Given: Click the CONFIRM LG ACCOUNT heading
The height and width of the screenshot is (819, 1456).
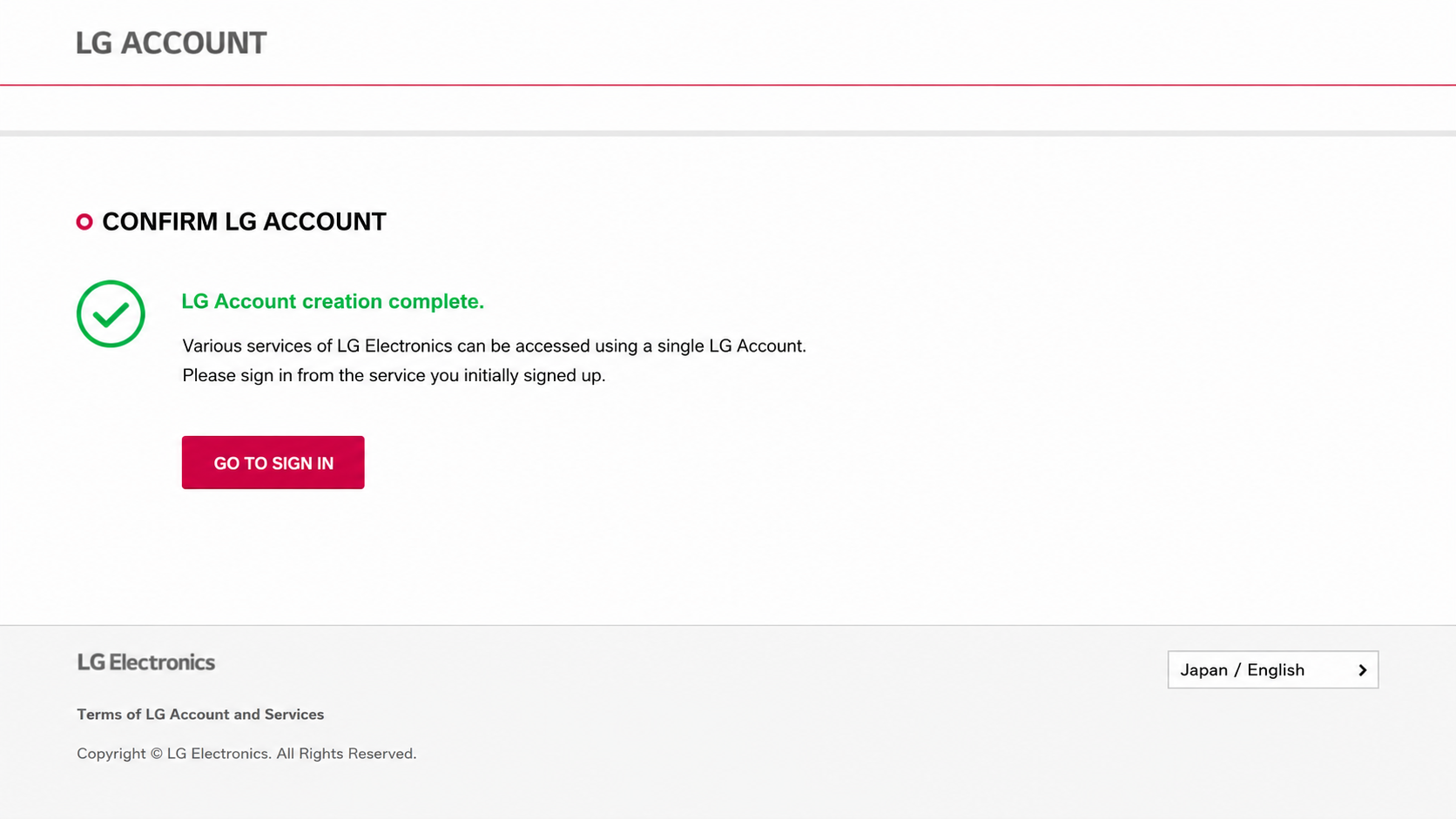Looking at the screenshot, I should pos(244,222).
